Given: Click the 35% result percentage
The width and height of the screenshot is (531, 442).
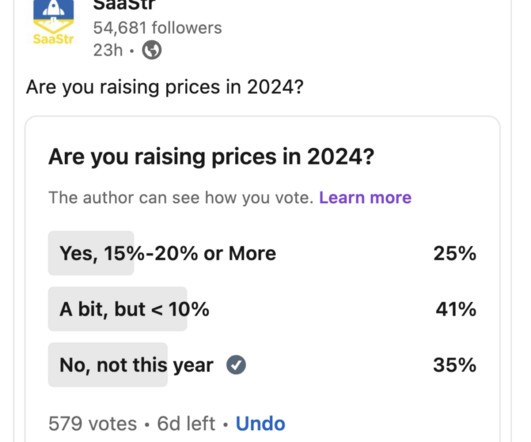Looking at the screenshot, I should click(x=455, y=365).
